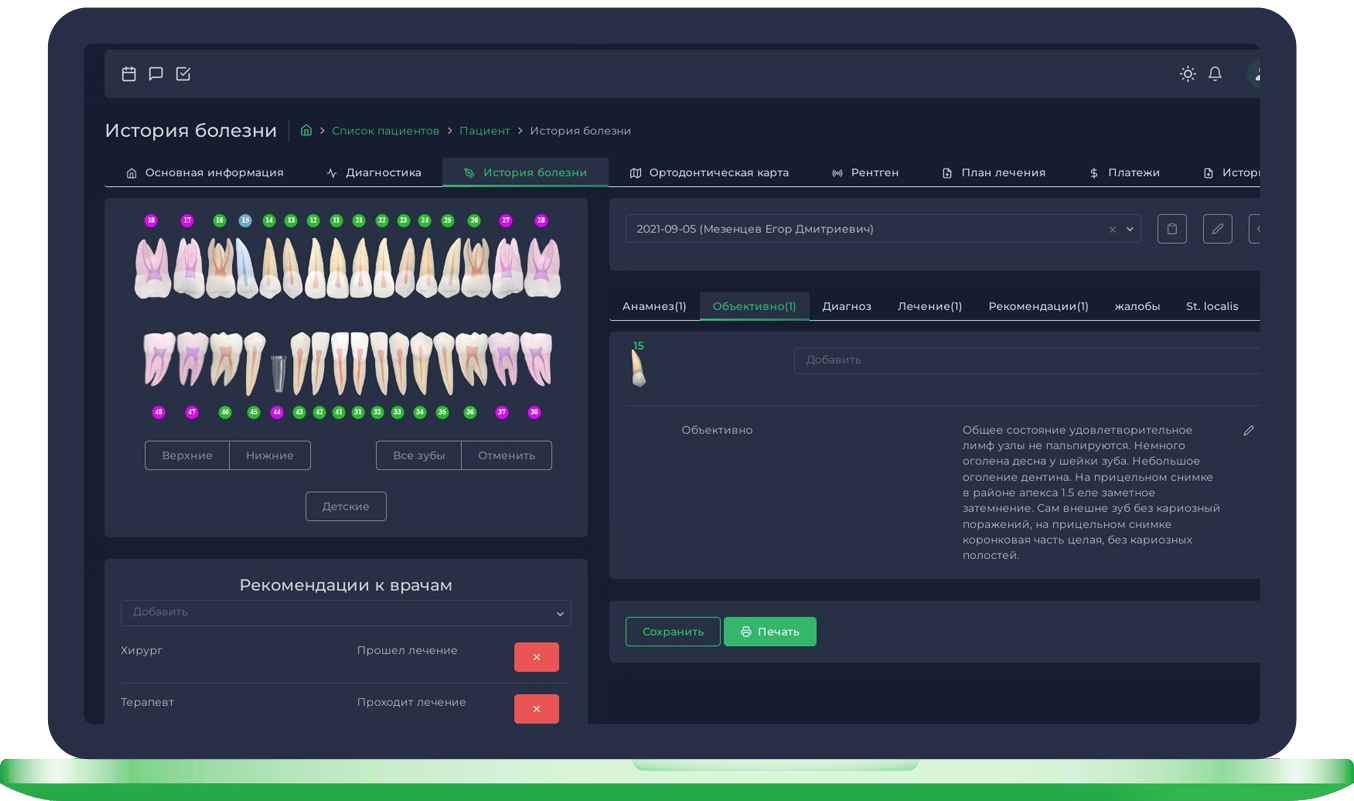Select tooth number 18 badge

(151, 220)
